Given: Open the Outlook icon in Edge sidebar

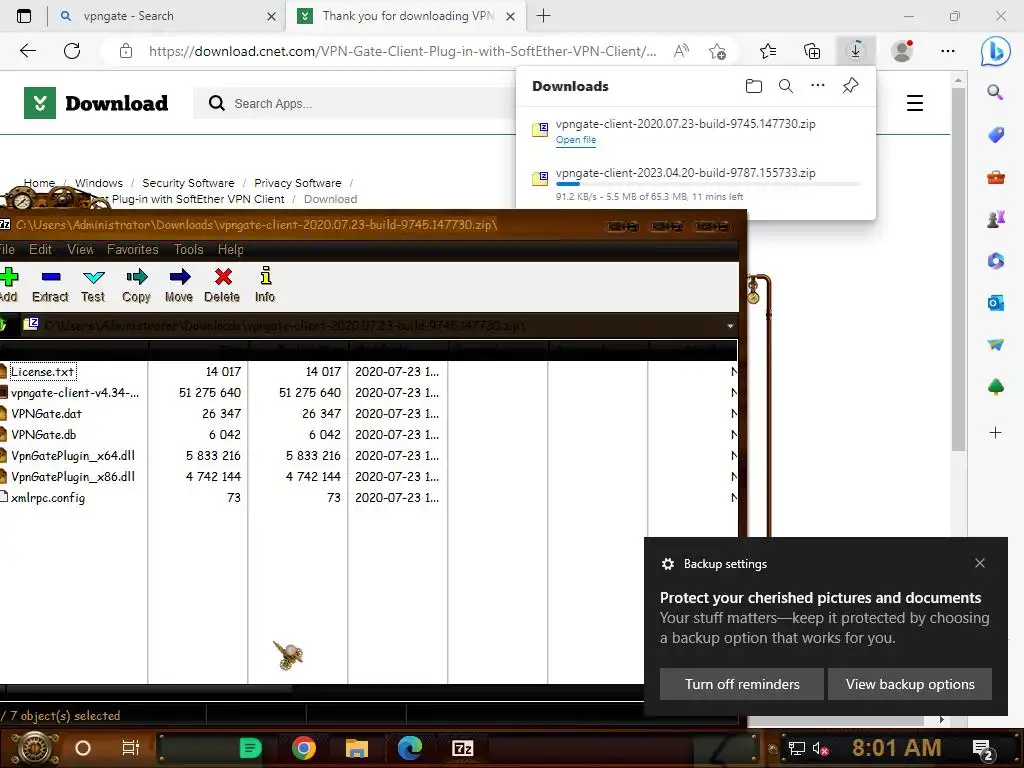Looking at the screenshot, I should coord(995,303).
